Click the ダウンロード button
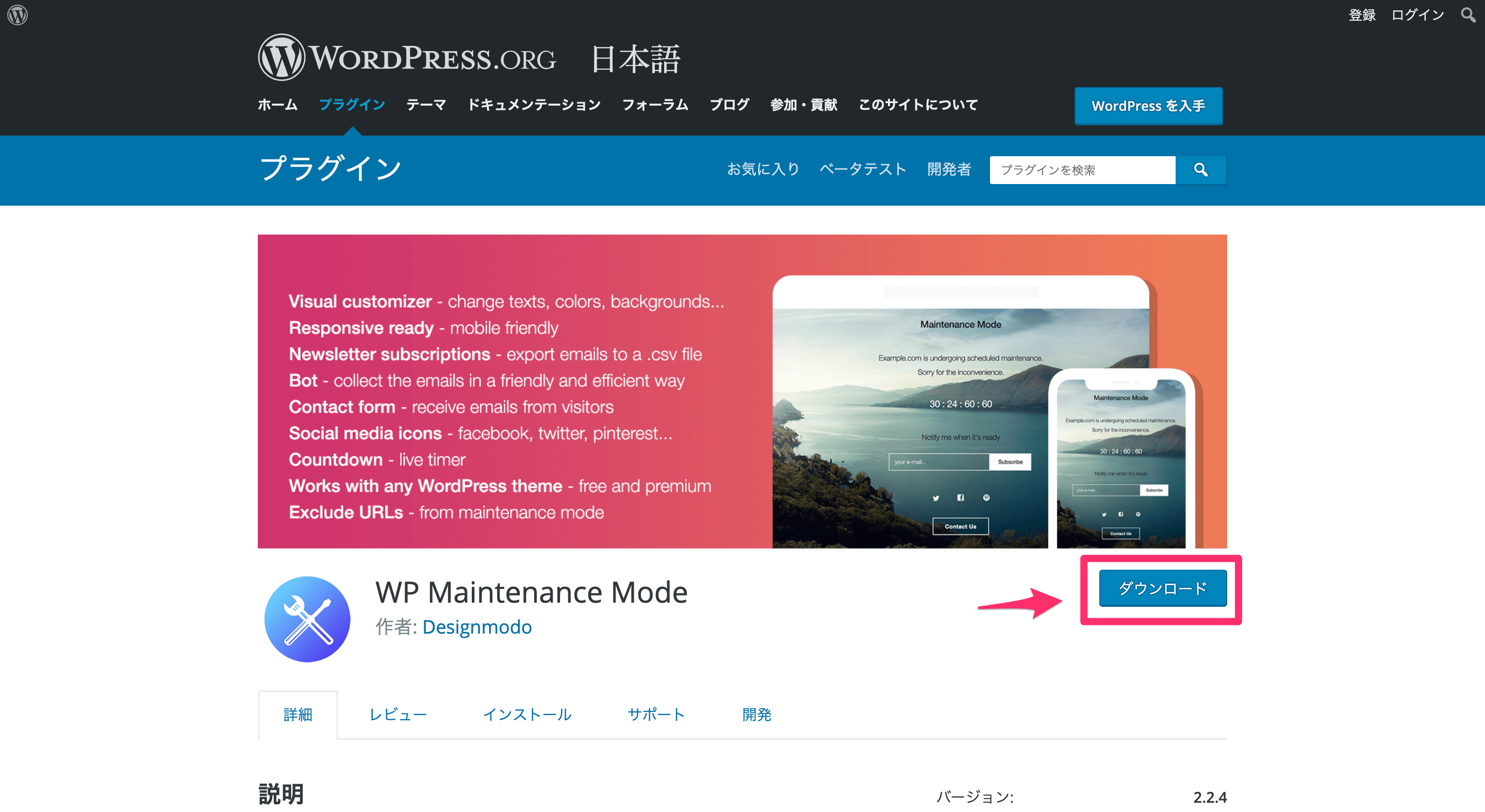Image resolution: width=1485 pixels, height=812 pixels. pyautogui.click(x=1162, y=588)
